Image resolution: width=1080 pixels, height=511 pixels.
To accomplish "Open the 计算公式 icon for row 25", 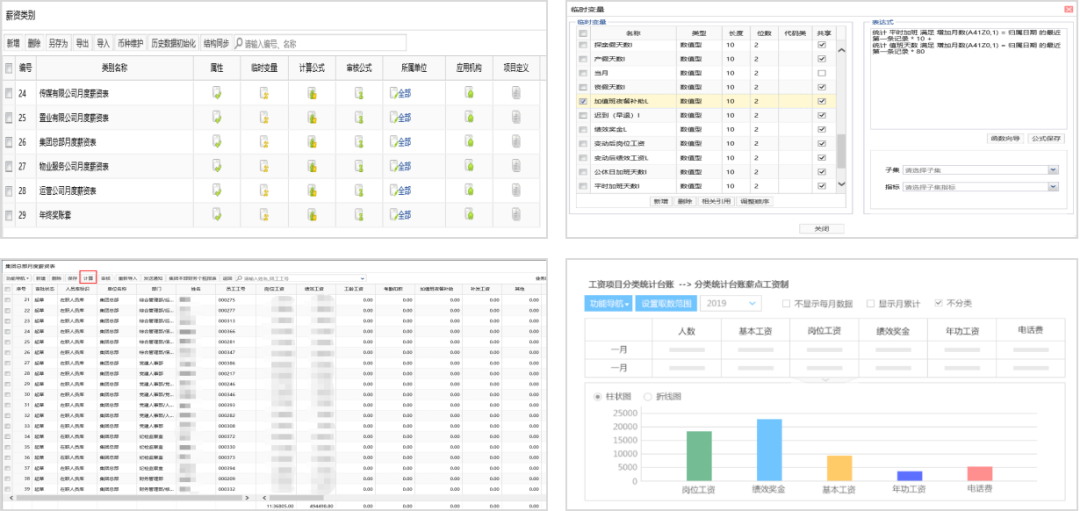I will pyautogui.click(x=312, y=118).
